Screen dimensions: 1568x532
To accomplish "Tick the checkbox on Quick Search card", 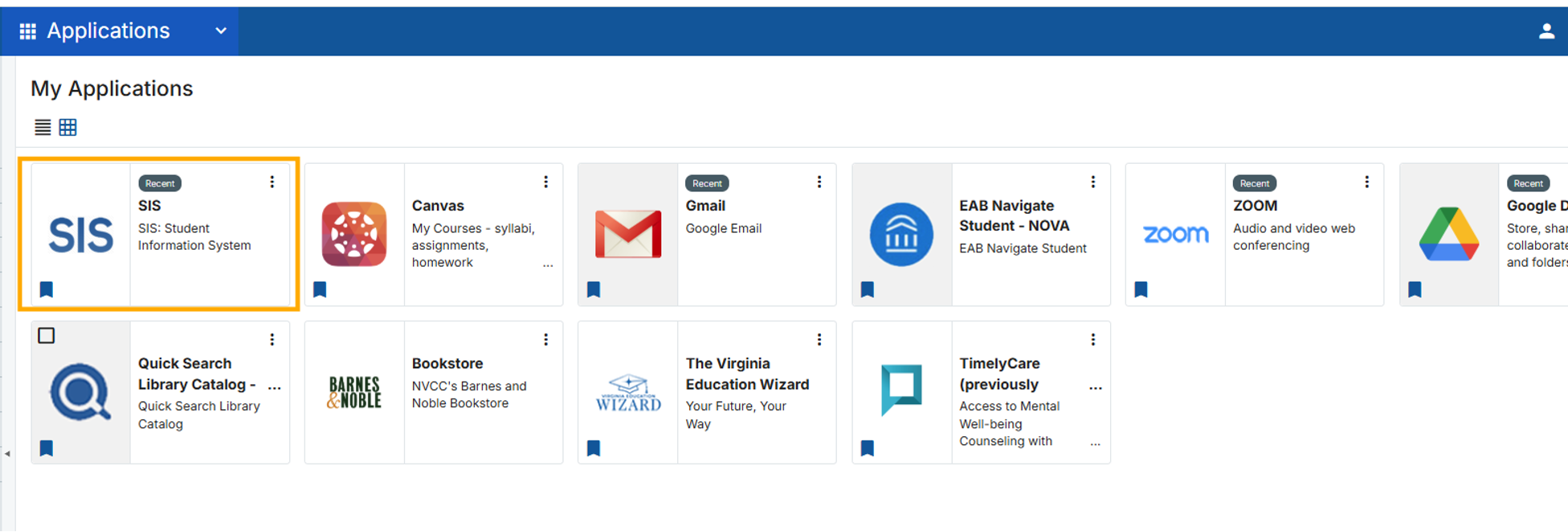I will (x=47, y=336).
